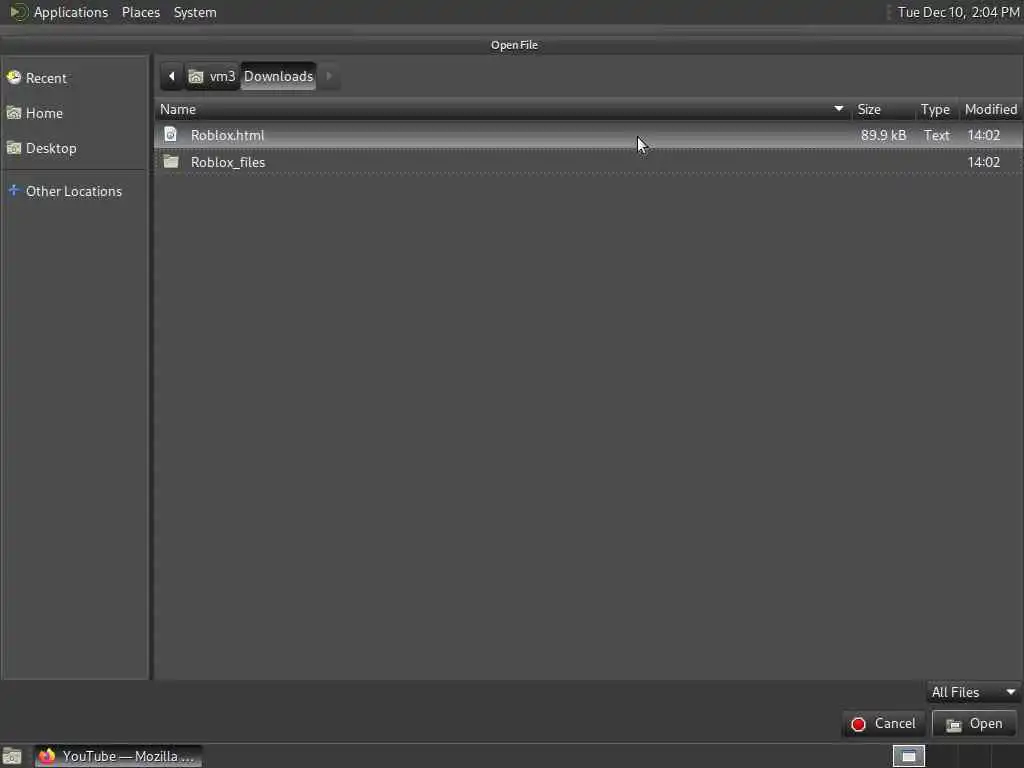Click the Applications menu logo icon
This screenshot has height=768, width=1024.
tap(18, 12)
